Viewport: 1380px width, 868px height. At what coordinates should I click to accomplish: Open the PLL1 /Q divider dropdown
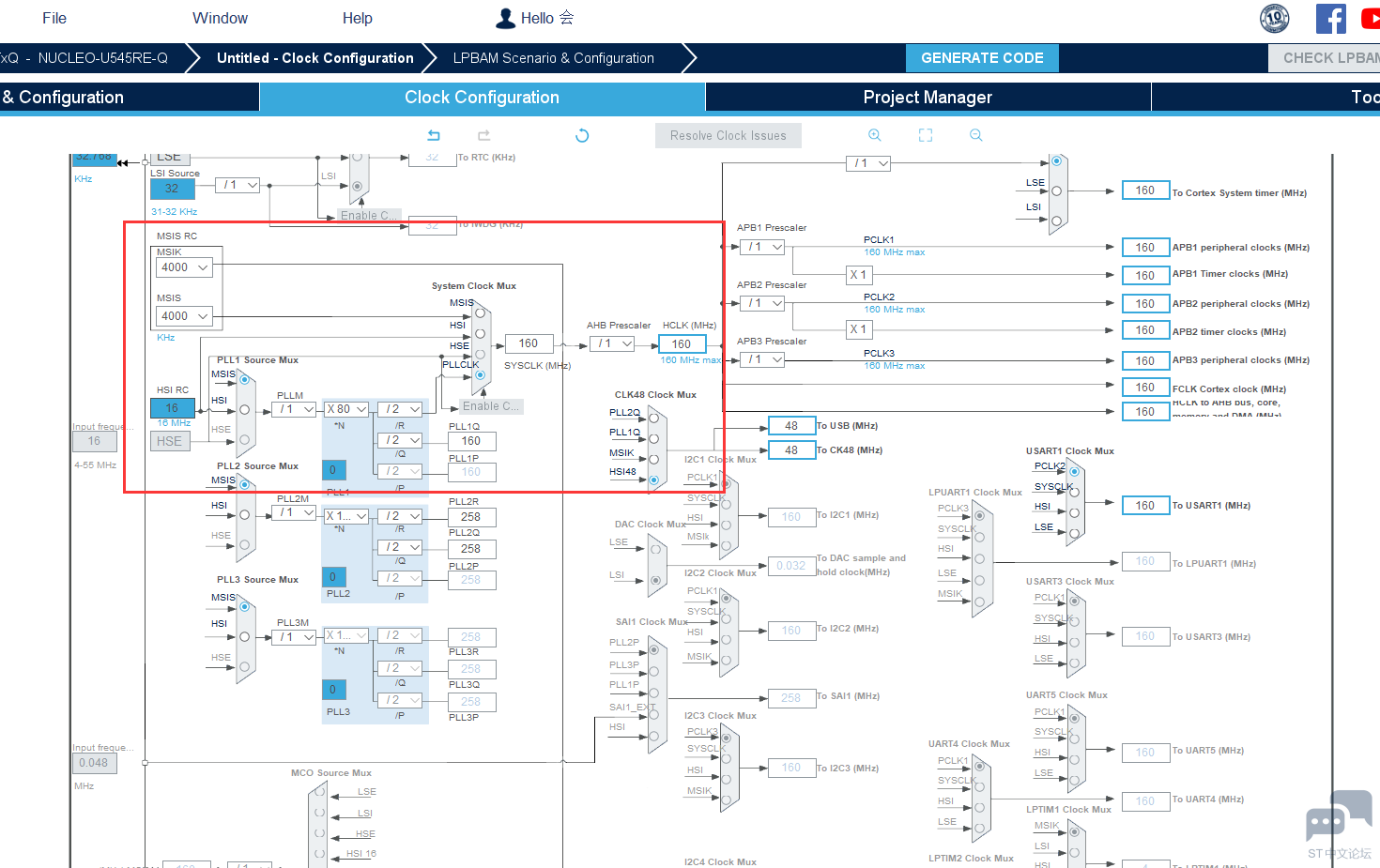click(x=400, y=440)
